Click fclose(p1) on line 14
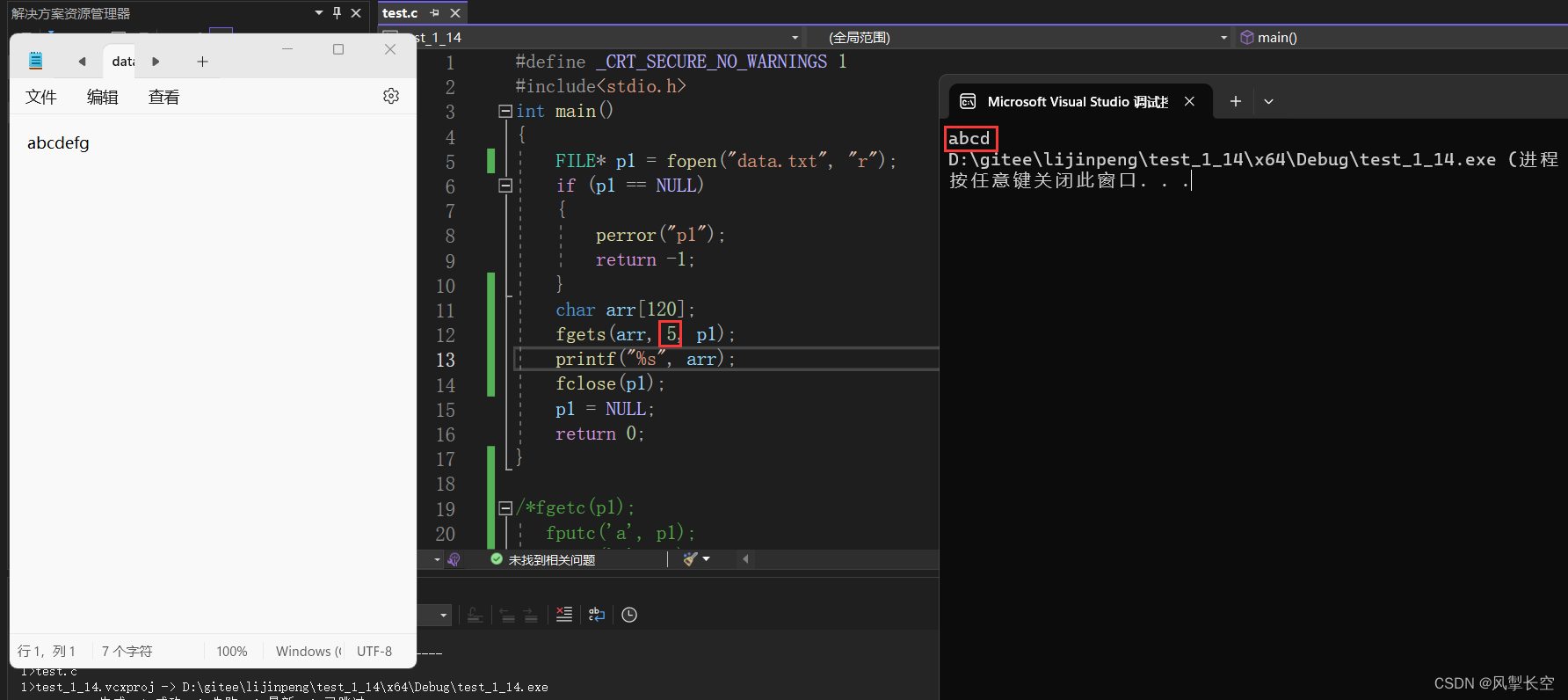Screen dimensions: 1568x700 610,383
